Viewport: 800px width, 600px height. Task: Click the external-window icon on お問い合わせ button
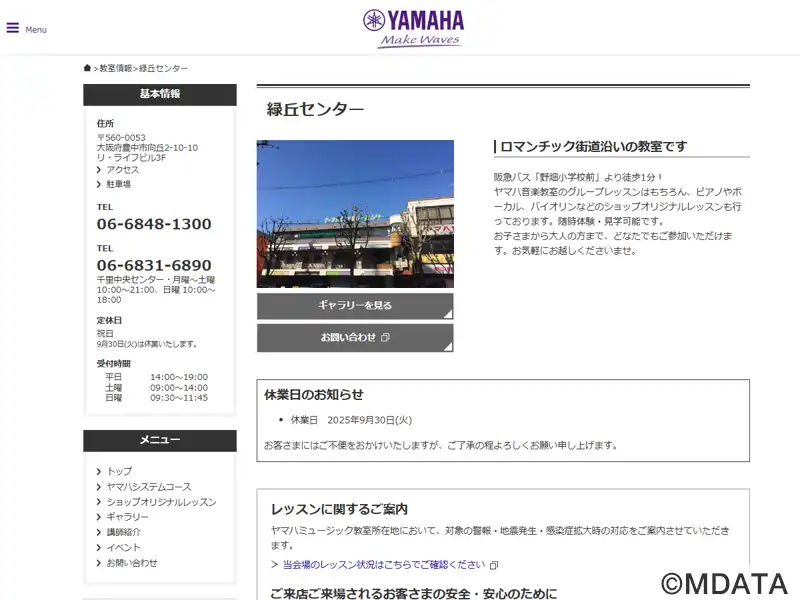click(385, 337)
